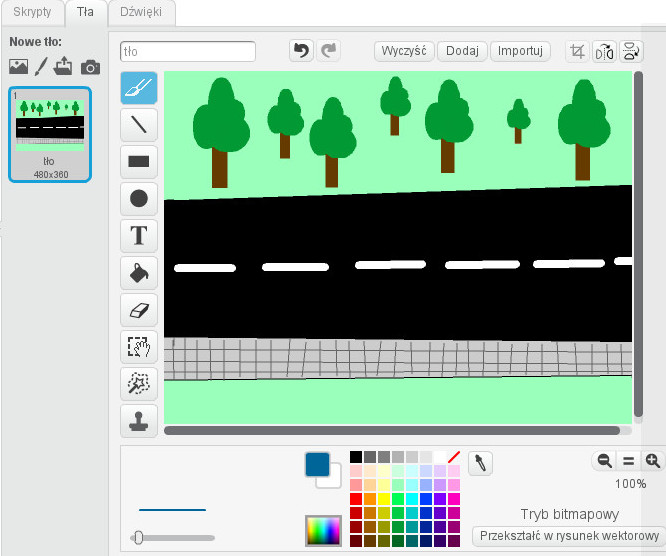Take new backdrop photo with camera
This screenshot has width=666, height=556.
[90, 67]
